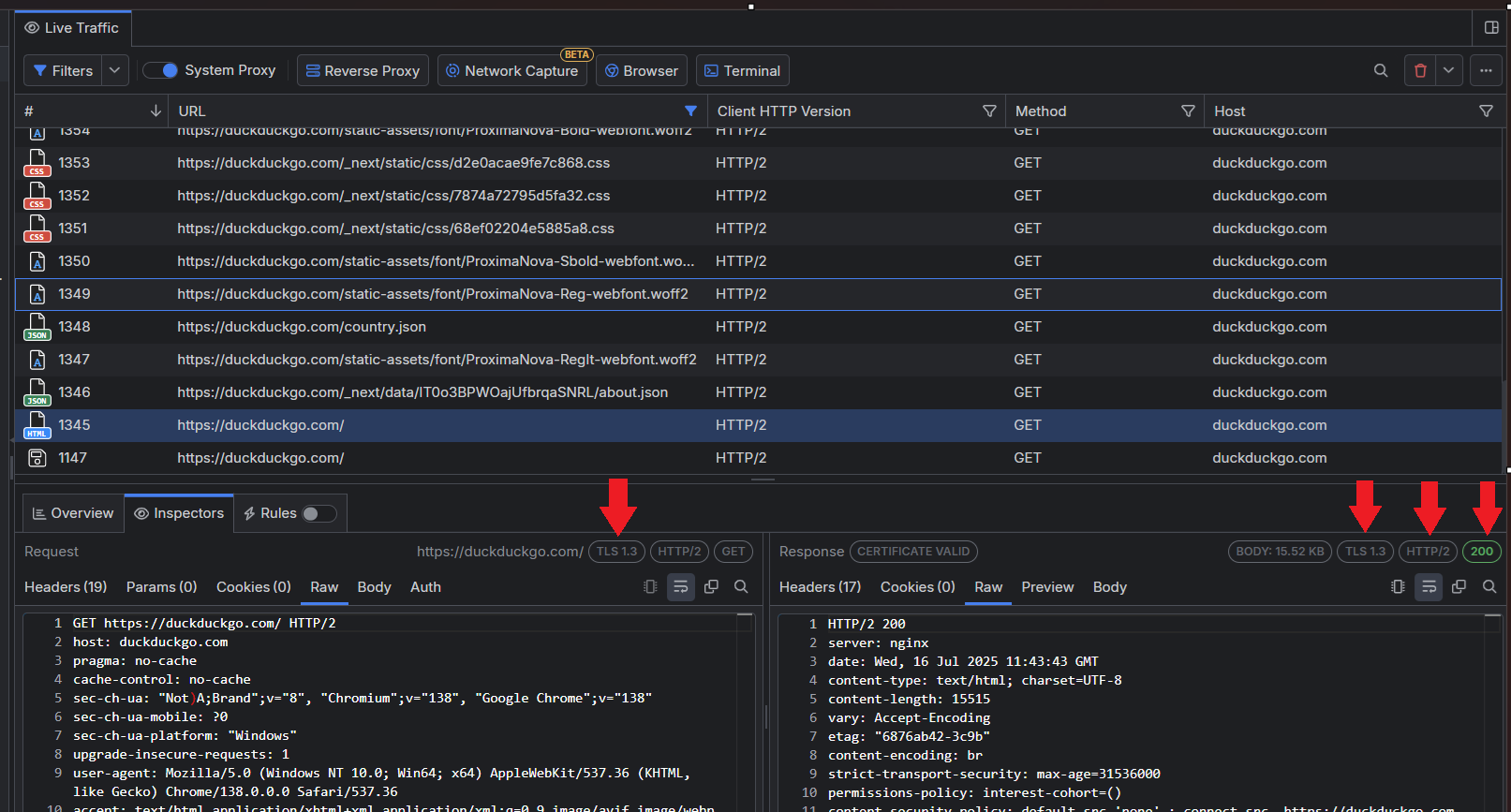
Task: Open the Response Preview tab
Action: [x=1047, y=587]
